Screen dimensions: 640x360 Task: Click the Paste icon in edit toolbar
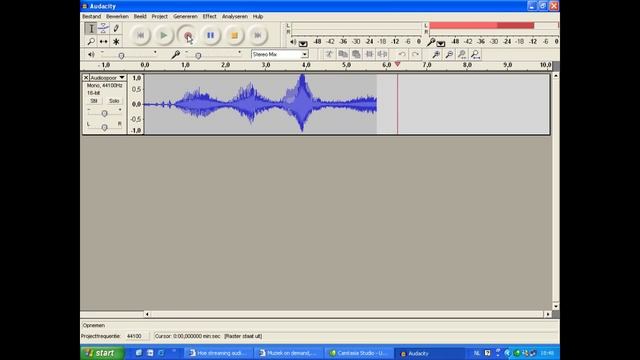point(356,54)
